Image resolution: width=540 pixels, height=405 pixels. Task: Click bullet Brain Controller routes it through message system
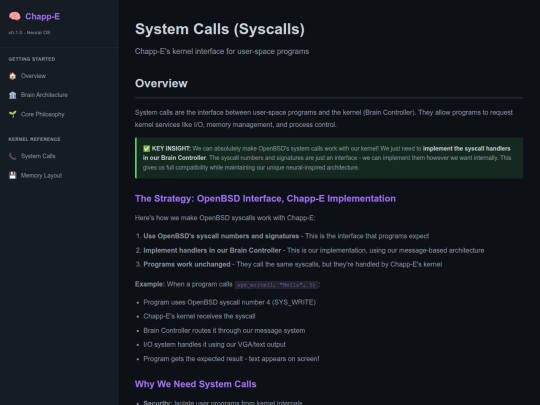coord(224,331)
